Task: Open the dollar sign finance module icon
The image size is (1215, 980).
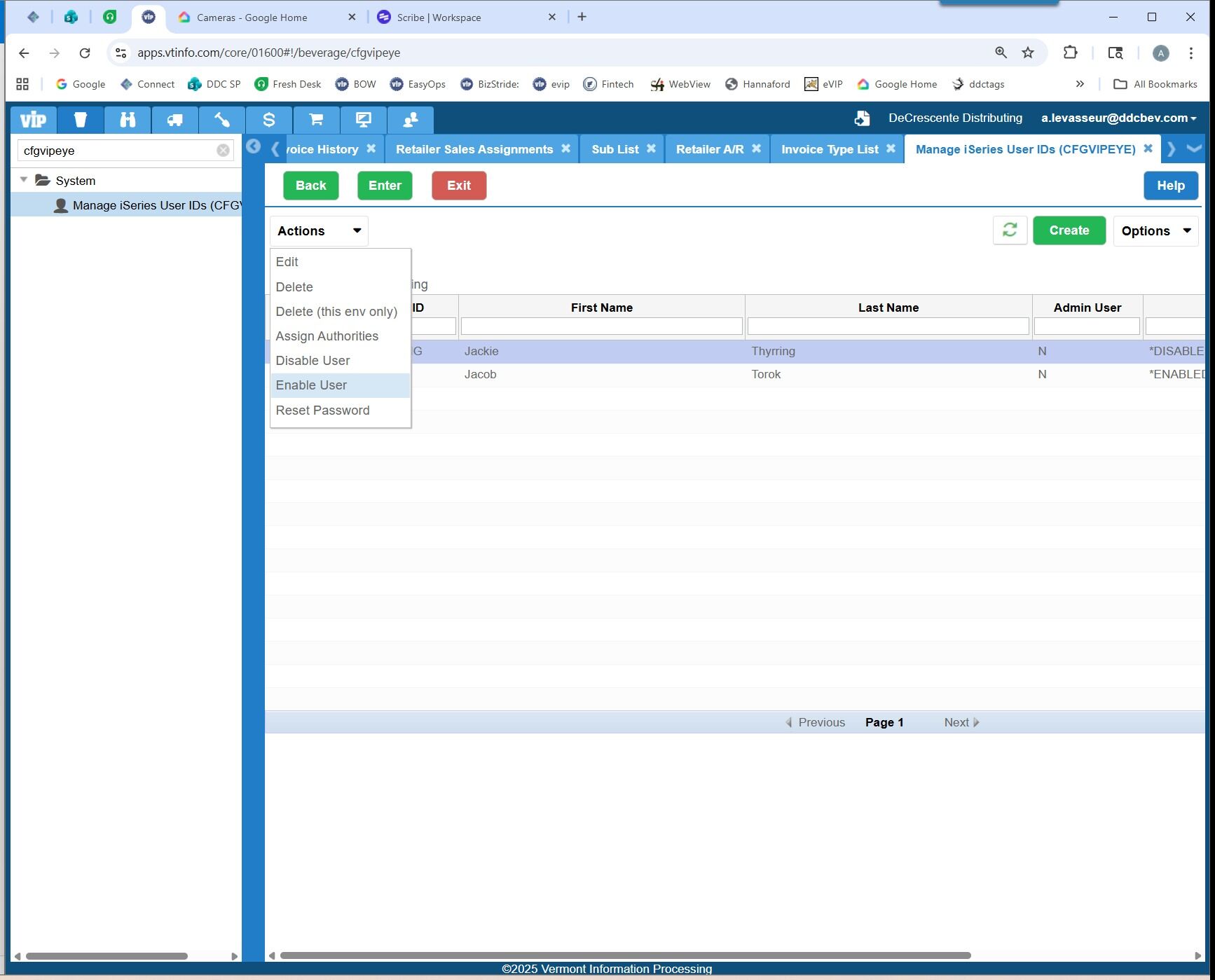Action: [x=269, y=120]
